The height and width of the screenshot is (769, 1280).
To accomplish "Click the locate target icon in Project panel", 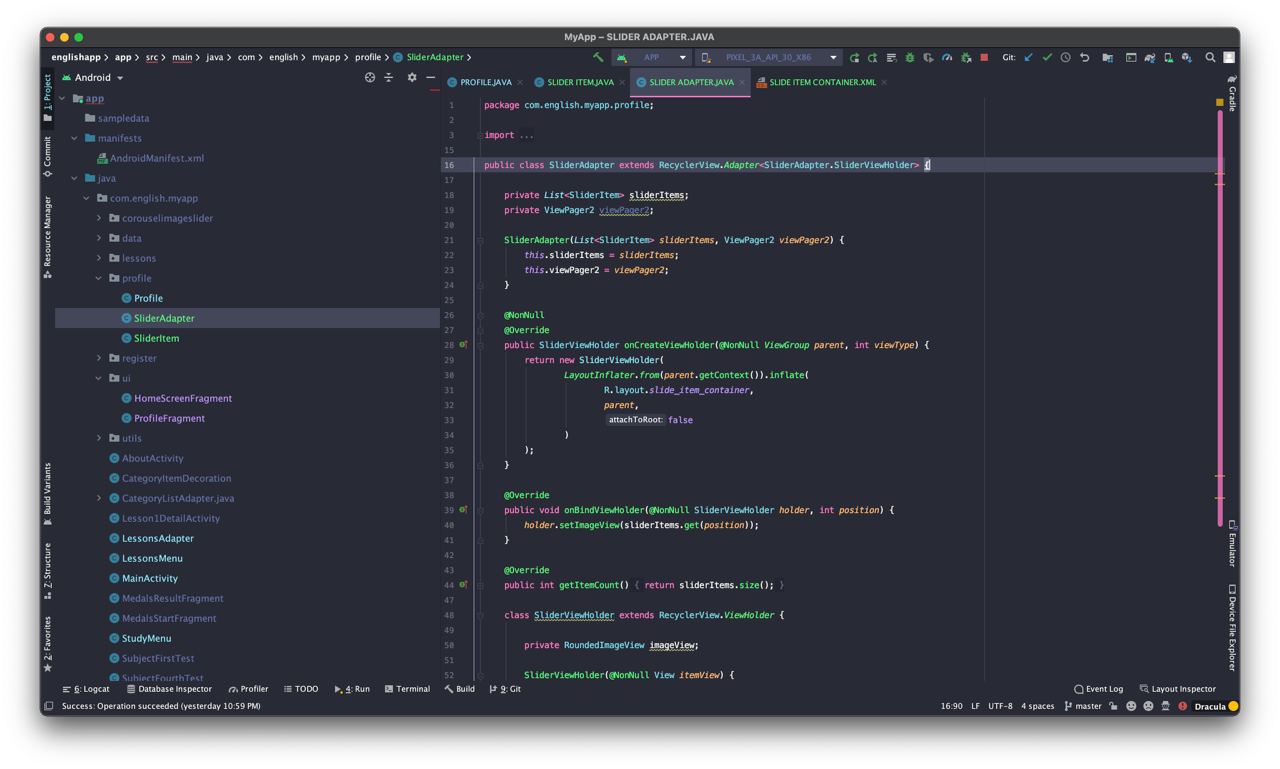I will [370, 78].
